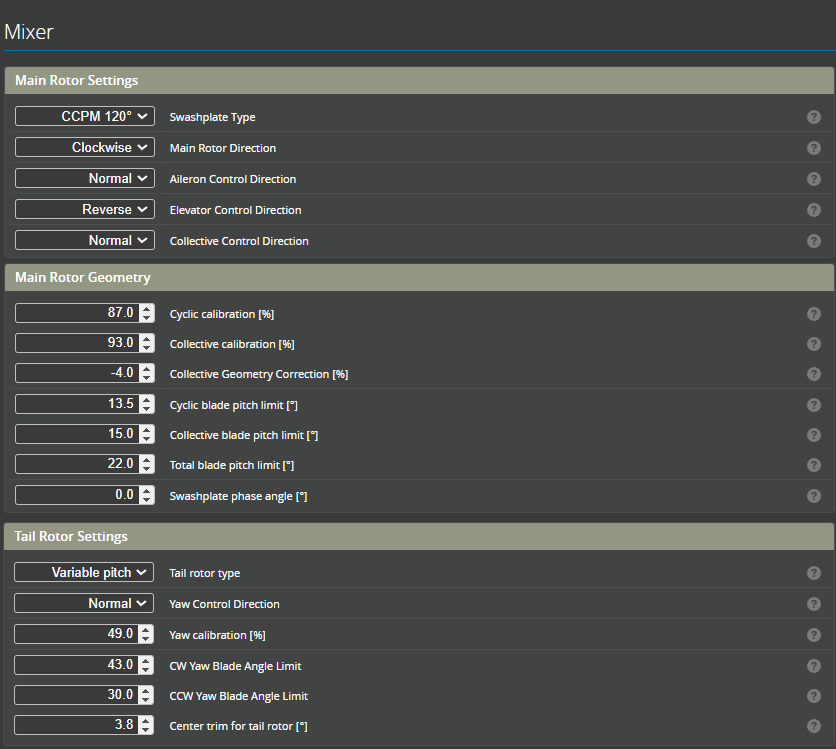Click help icon for Total blade pitch limit
Screen dimensions: 836x749
(814, 465)
